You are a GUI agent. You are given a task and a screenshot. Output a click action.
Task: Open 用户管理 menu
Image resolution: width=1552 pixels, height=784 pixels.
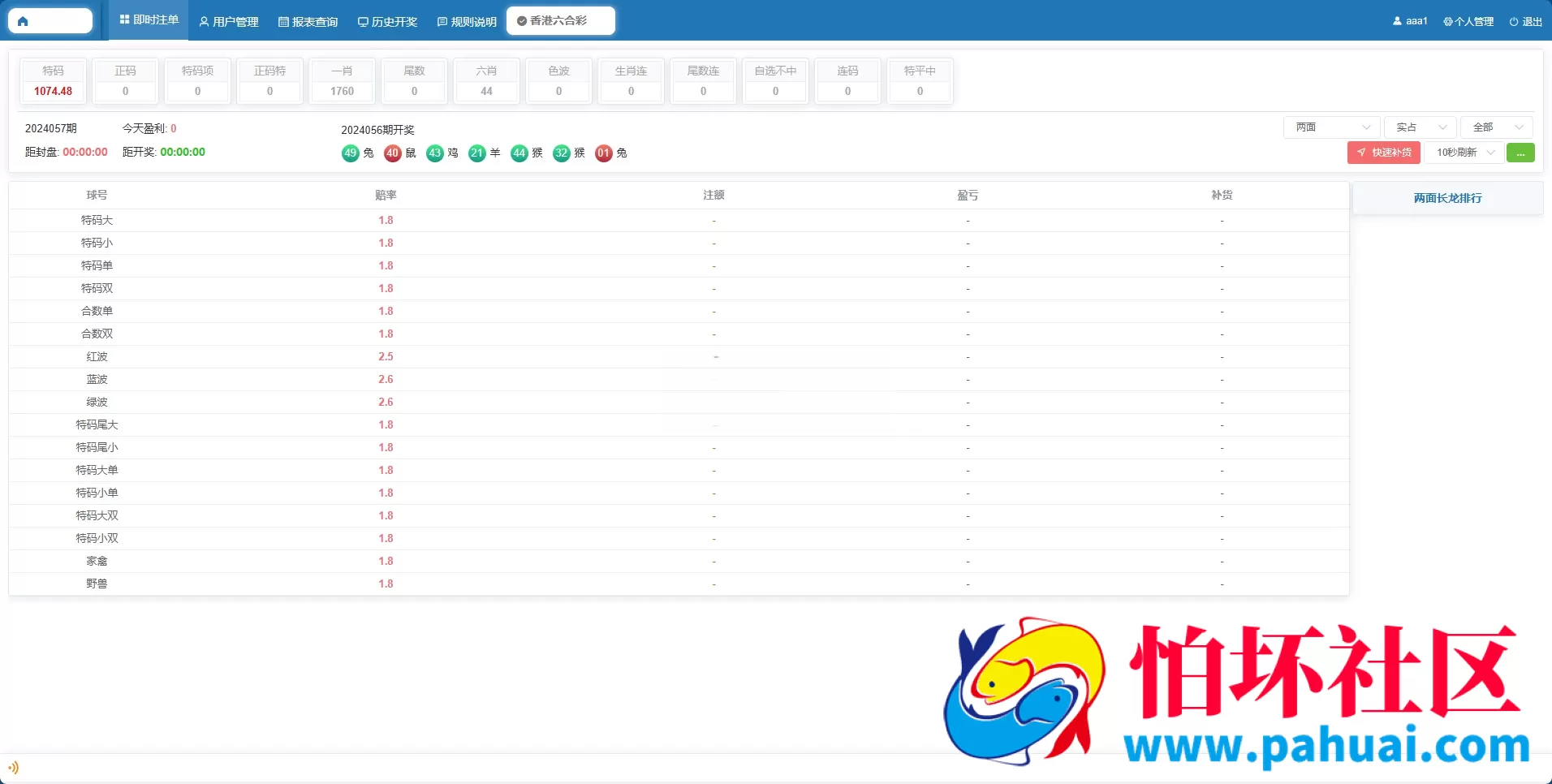click(229, 22)
